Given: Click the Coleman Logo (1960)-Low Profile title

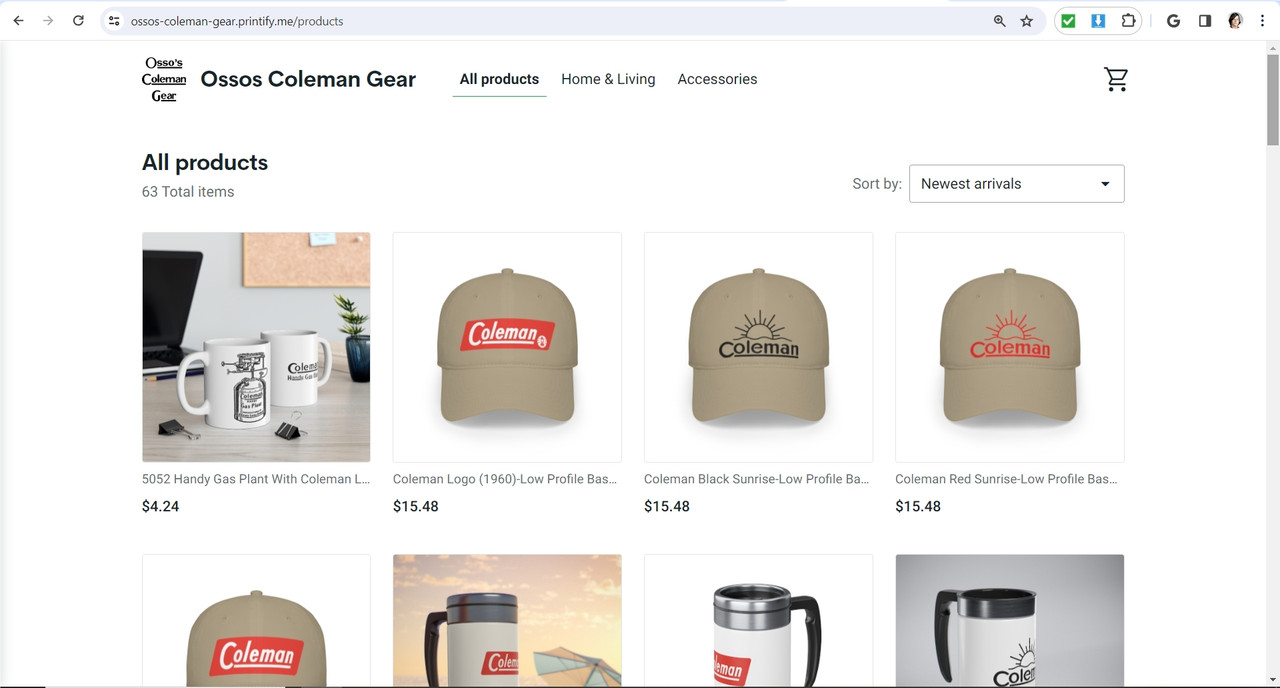Looking at the screenshot, I should point(505,479).
